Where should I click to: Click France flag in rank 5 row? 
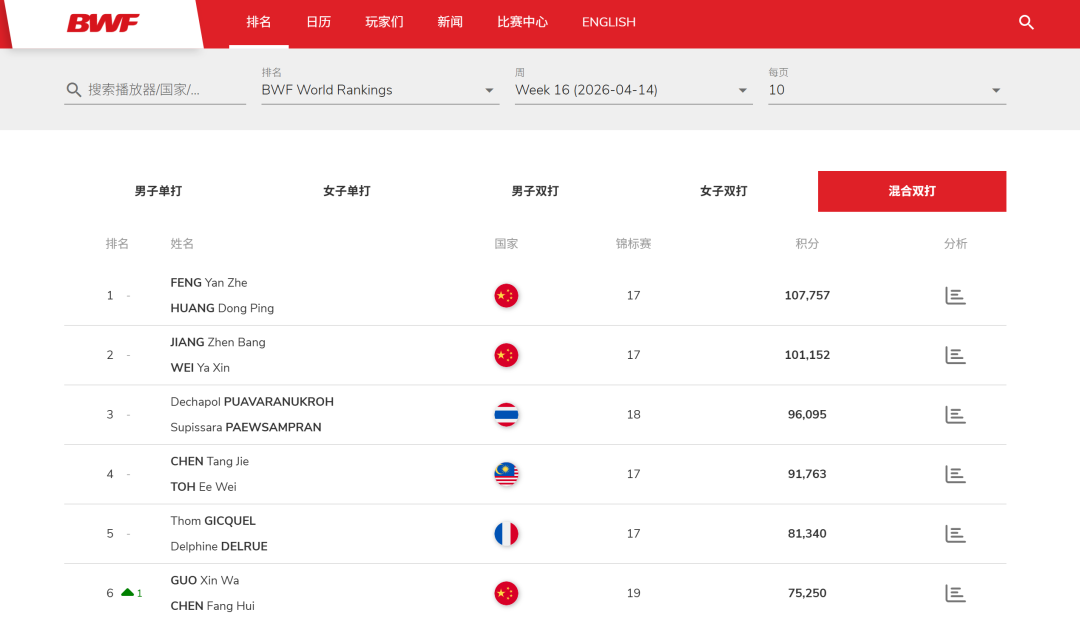506,534
